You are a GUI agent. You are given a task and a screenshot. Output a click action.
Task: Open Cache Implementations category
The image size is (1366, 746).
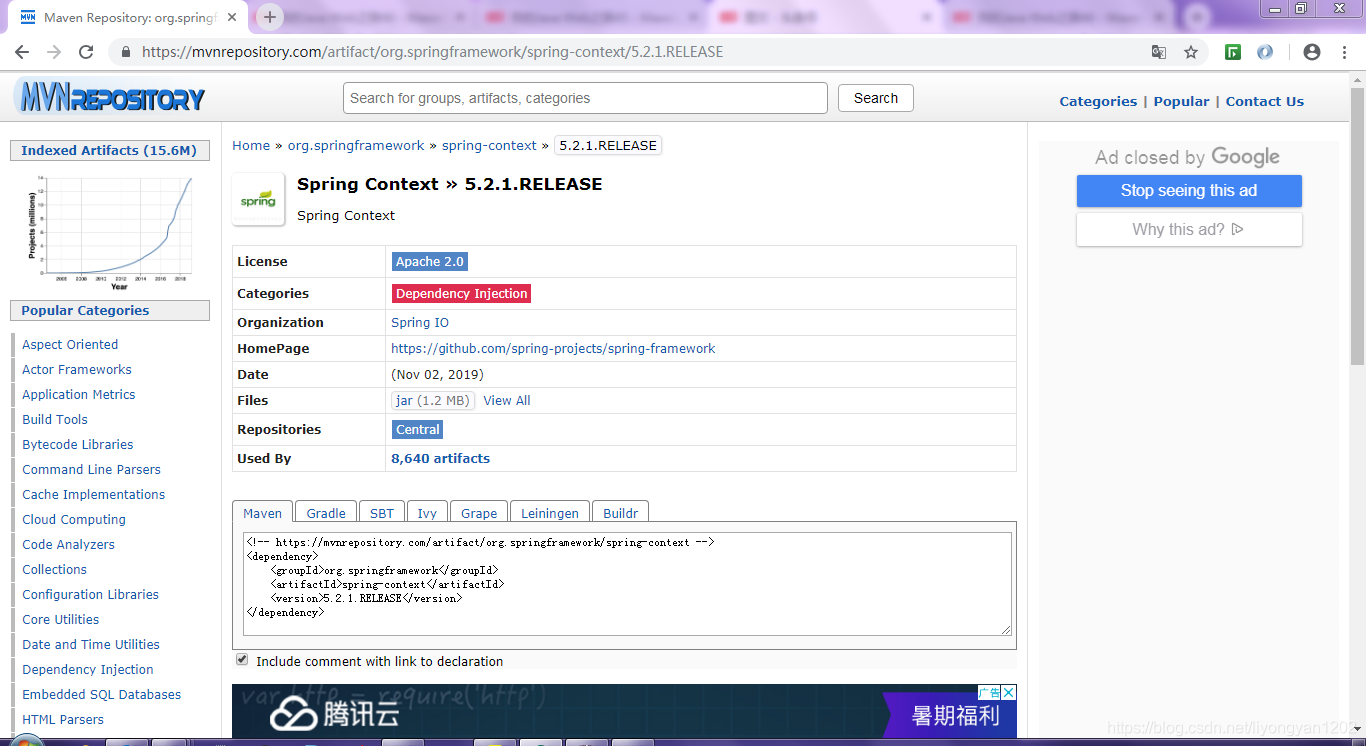(x=94, y=494)
